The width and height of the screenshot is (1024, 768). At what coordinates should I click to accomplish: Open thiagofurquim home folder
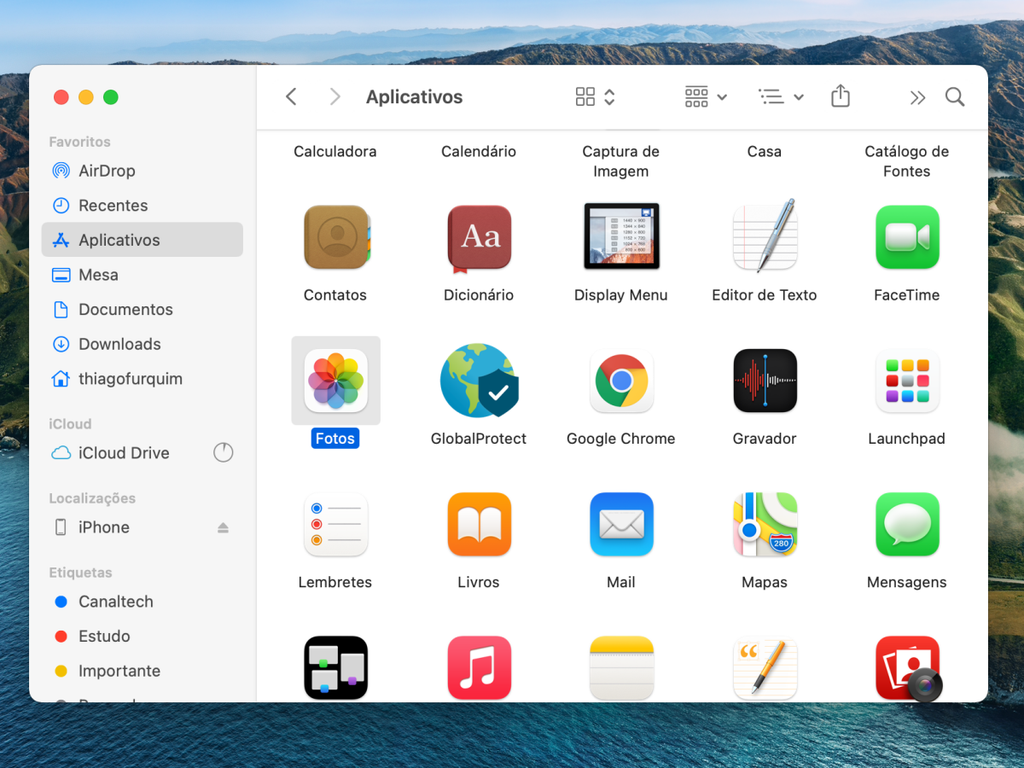(x=142, y=378)
